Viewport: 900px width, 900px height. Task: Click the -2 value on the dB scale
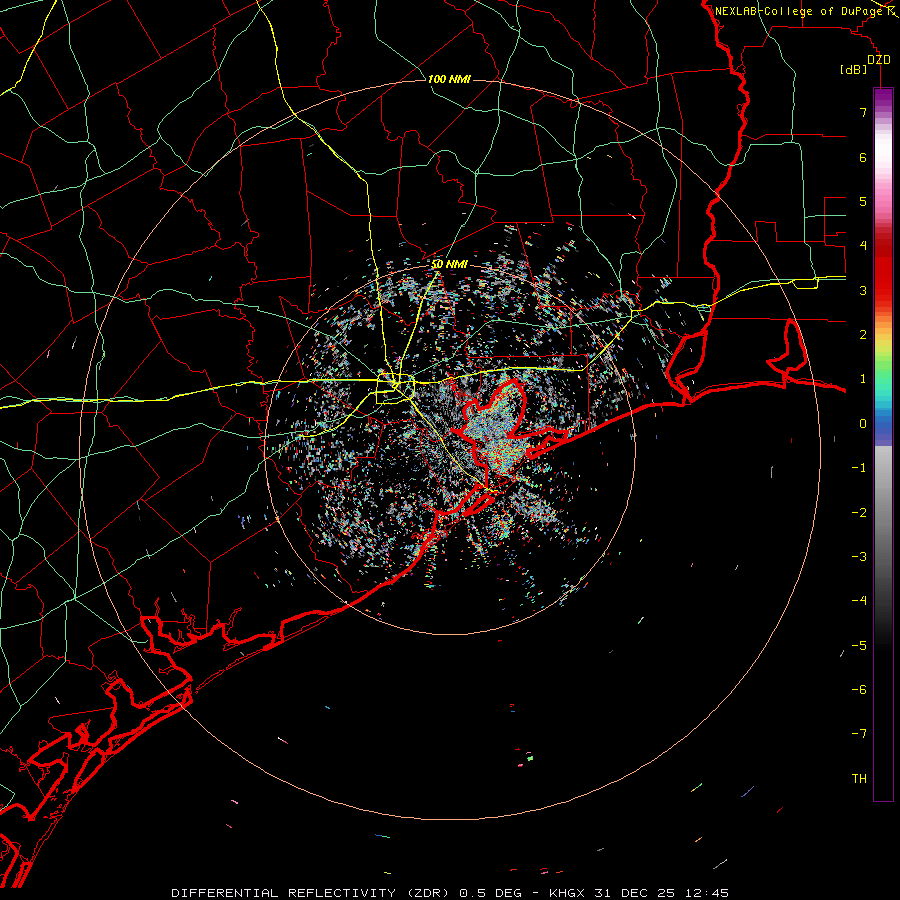coord(859,513)
